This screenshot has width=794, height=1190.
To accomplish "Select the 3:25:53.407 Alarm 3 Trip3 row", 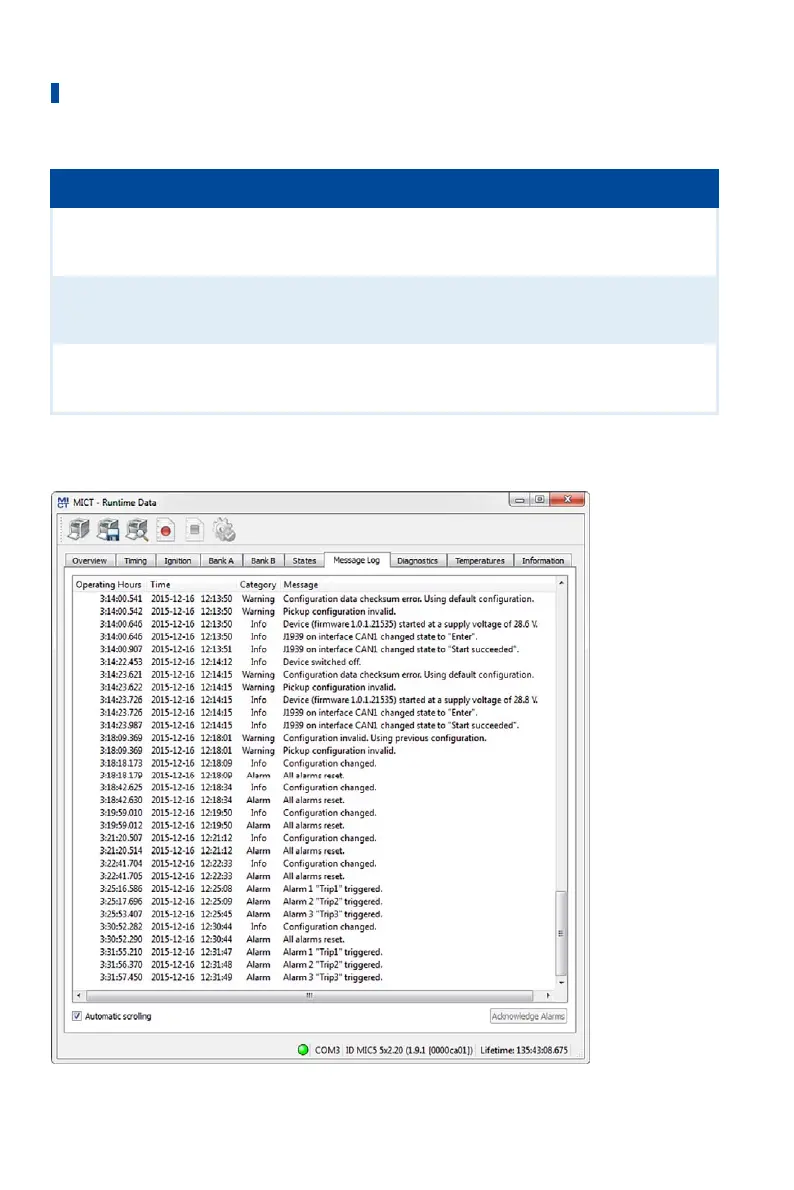I will (x=314, y=915).
